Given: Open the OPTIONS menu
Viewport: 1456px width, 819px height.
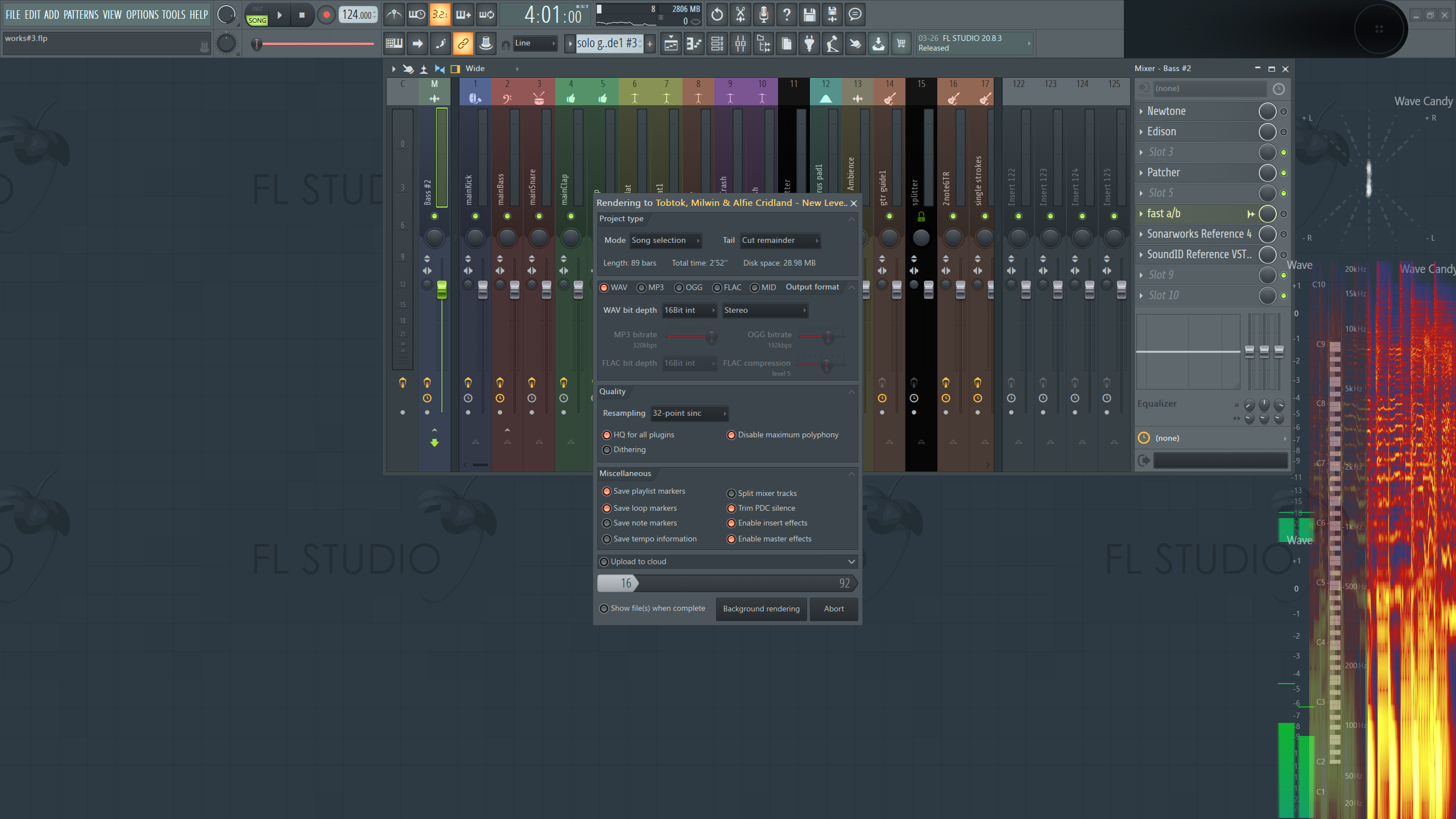Looking at the screenshot, I should click(142, 15).
